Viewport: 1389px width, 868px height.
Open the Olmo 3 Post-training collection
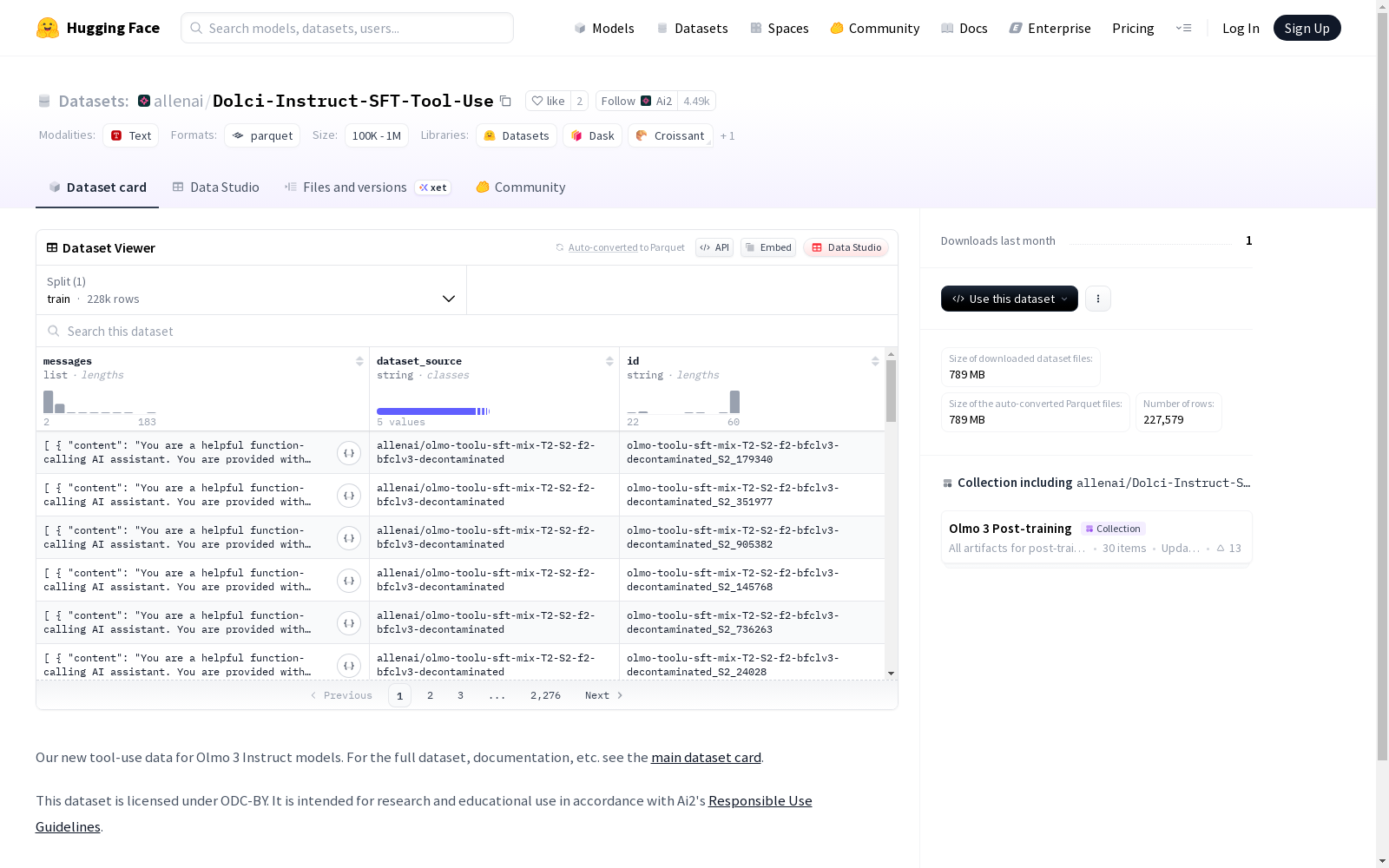click(1096, 537)
